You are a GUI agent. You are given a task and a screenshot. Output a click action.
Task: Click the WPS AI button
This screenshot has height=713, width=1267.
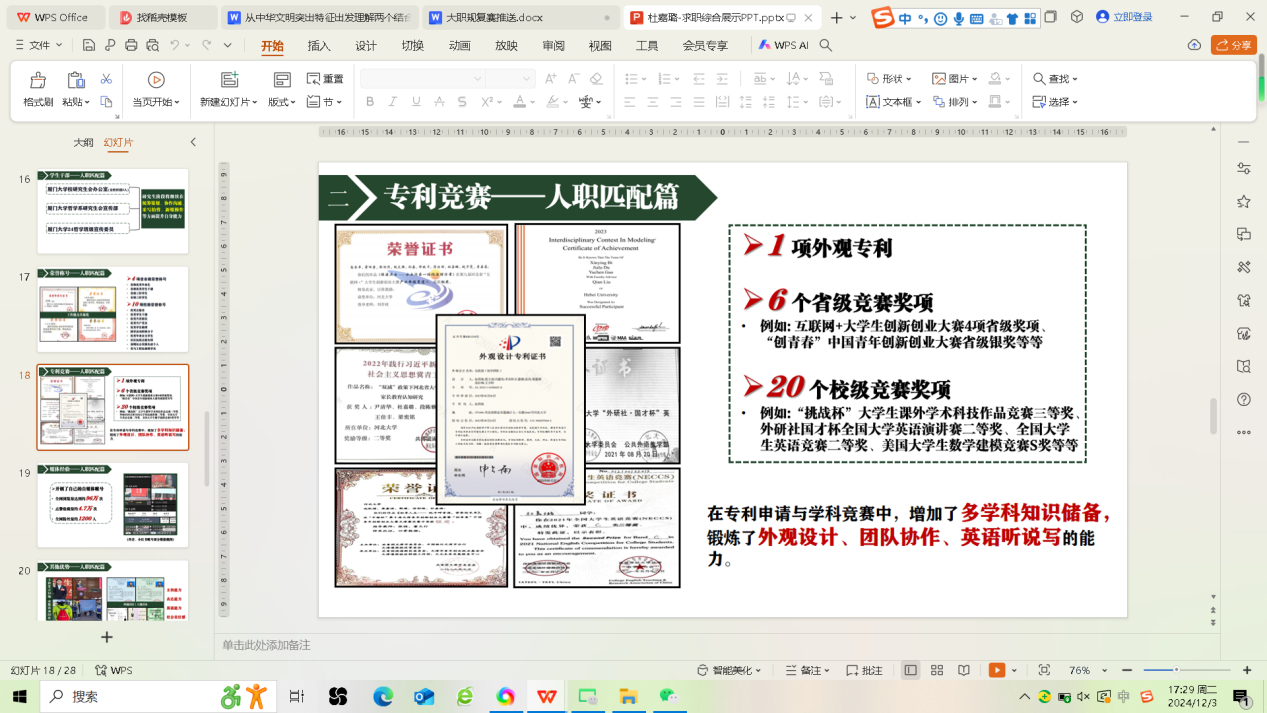tap(783, 45)
